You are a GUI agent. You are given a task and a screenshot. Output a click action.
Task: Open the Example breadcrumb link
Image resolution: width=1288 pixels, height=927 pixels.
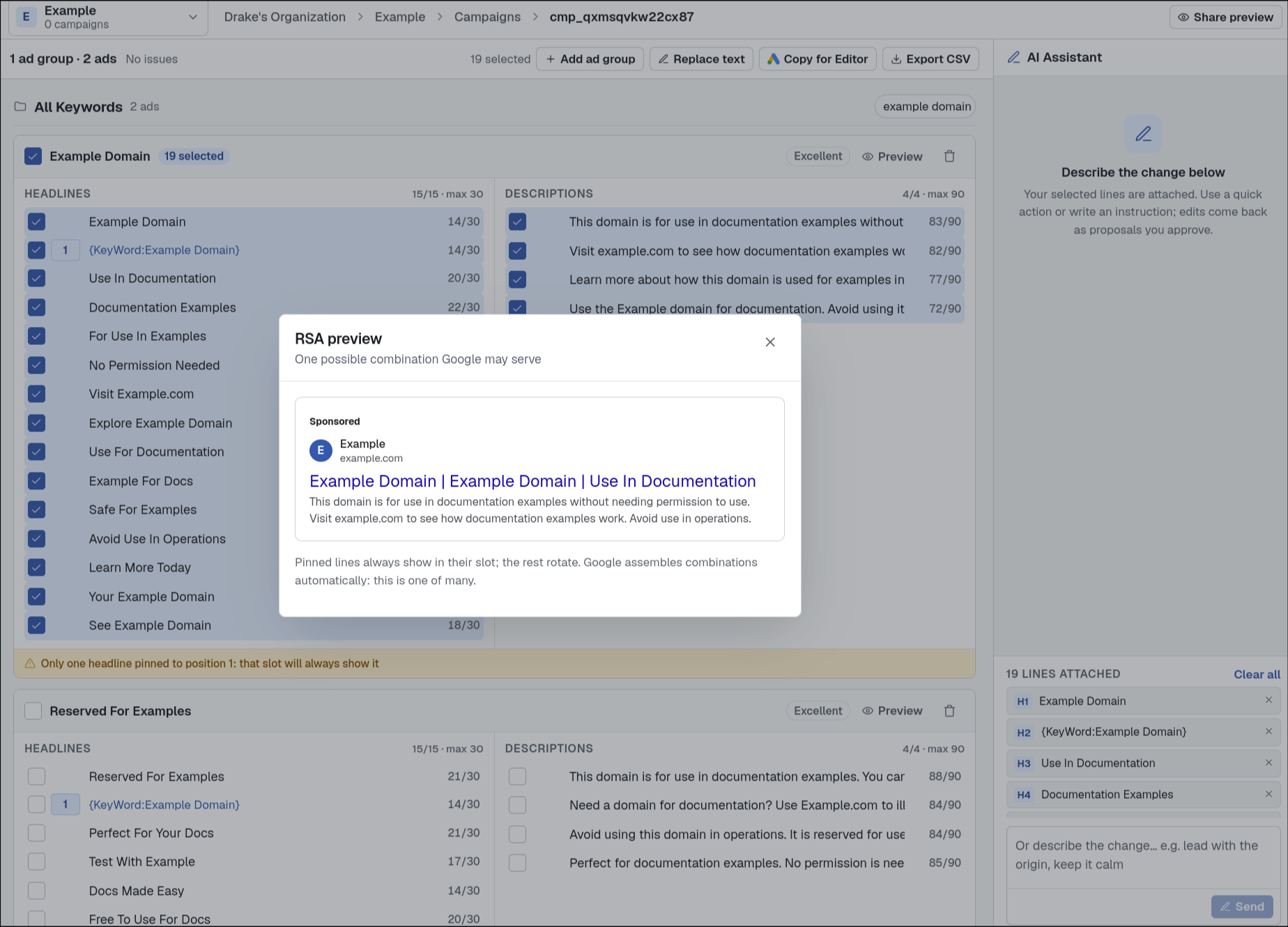pyautogui.click(x=399, y=17)
